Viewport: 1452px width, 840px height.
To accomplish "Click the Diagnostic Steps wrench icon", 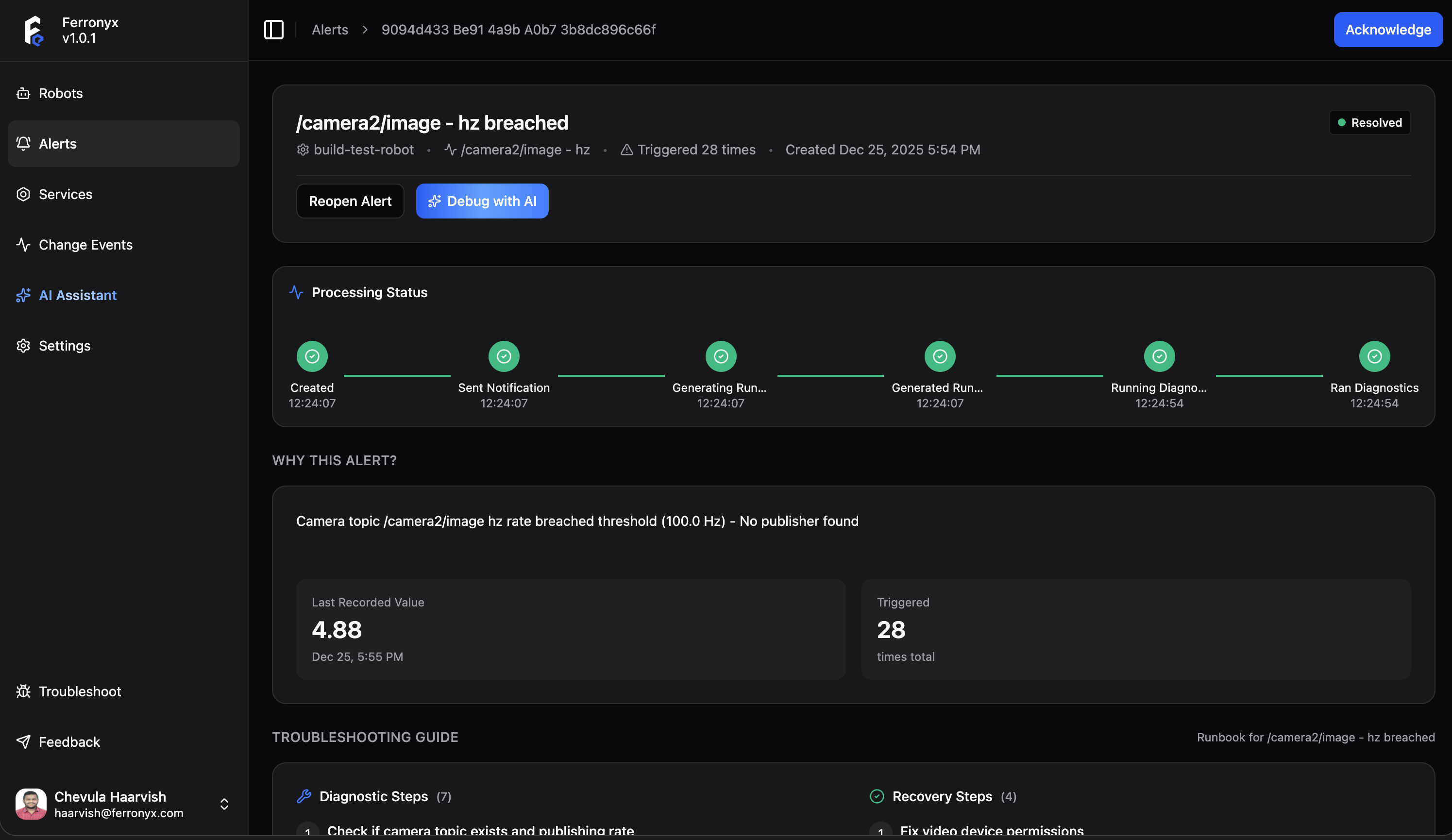I will 304,796.
